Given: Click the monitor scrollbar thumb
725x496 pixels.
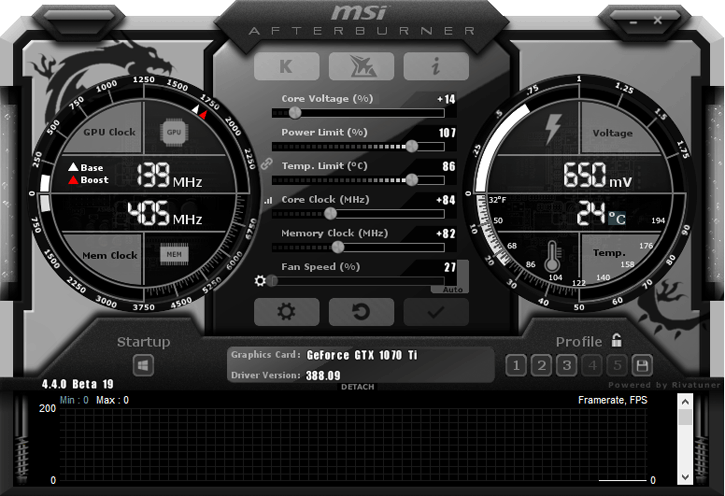Looking at the screenshot, I should 685,417.
